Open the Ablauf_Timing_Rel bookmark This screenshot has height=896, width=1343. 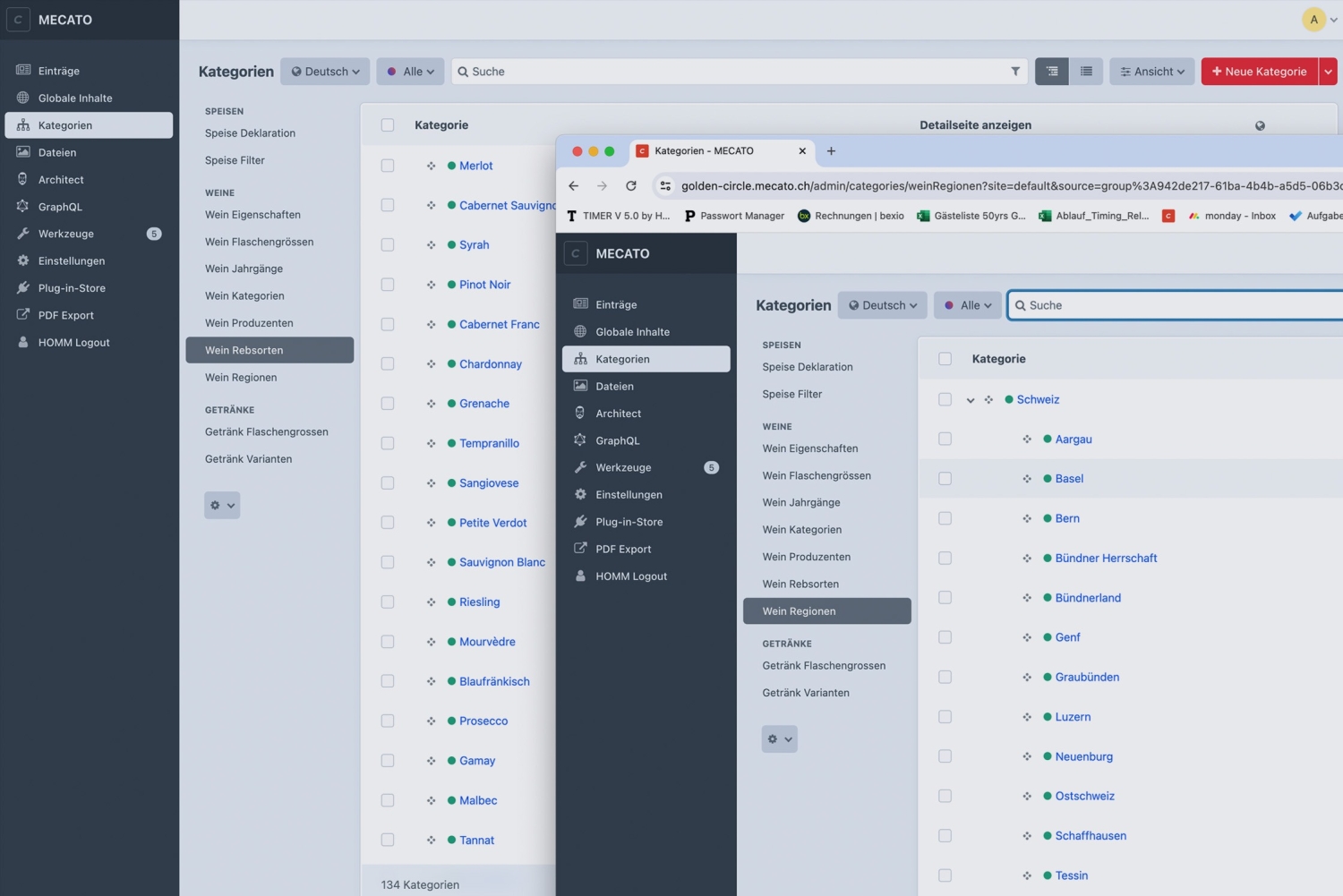coord(1093,216)
